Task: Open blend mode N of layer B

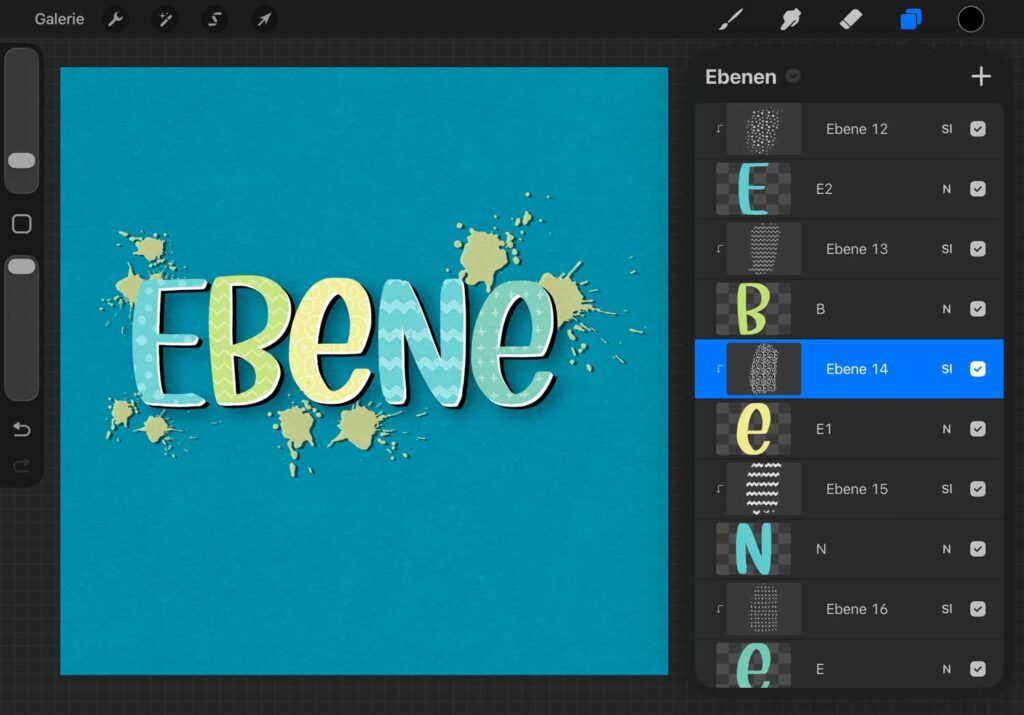Action: (x=947, y=310)
